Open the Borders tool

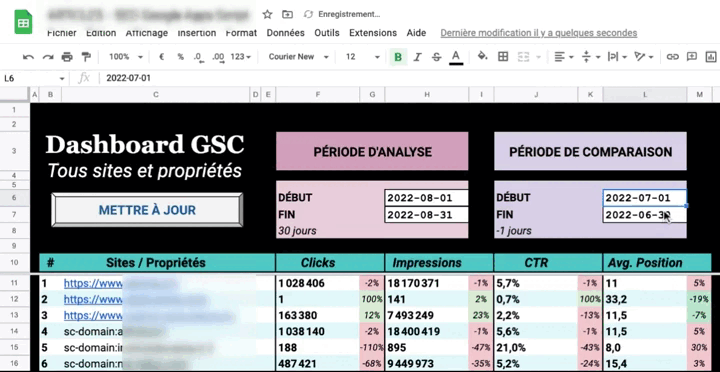[x=503, y=56]
